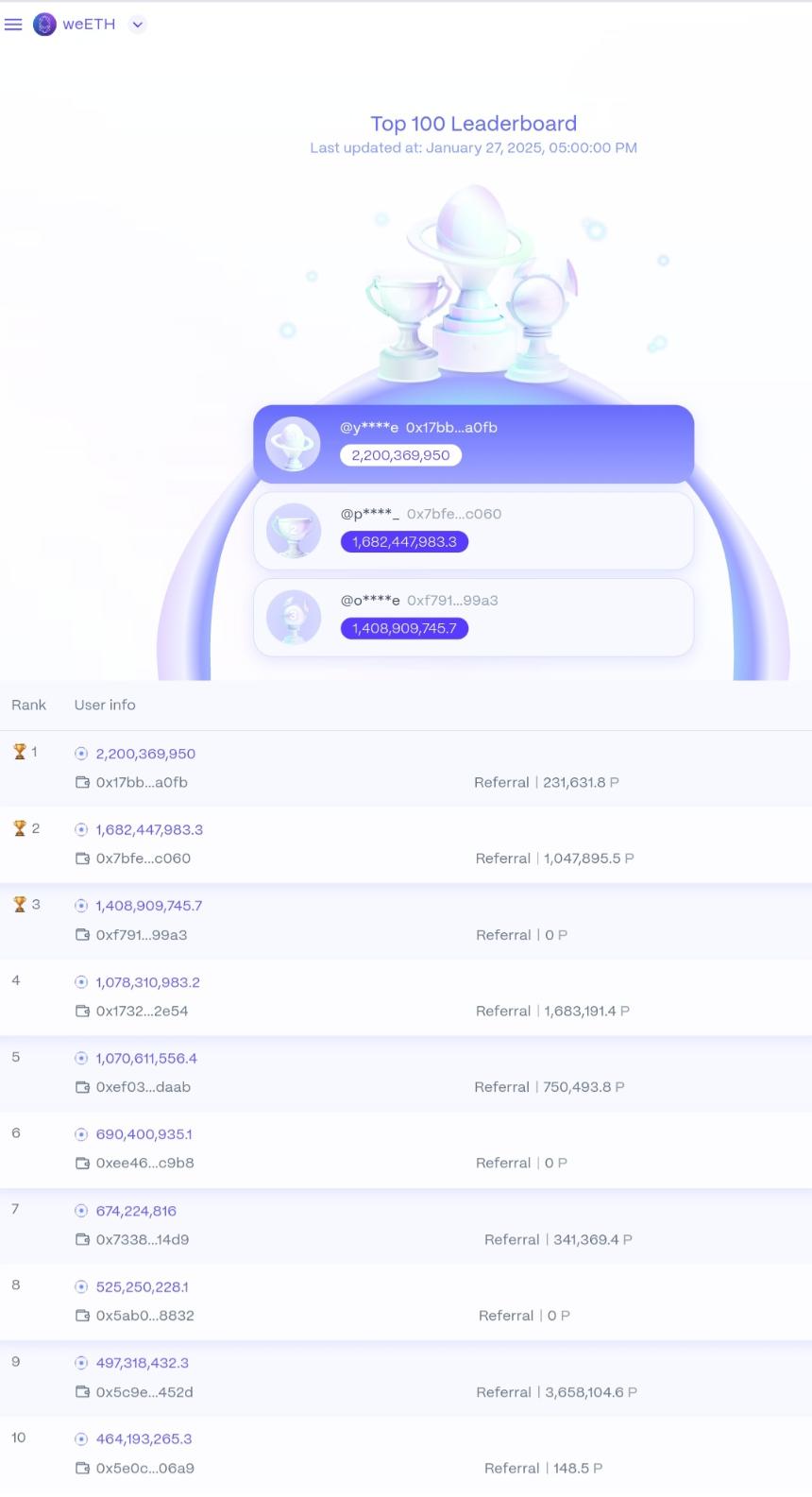Expand the weETH dropdown chevron
Screen dimensions: 812x1497
coord(138,25)
